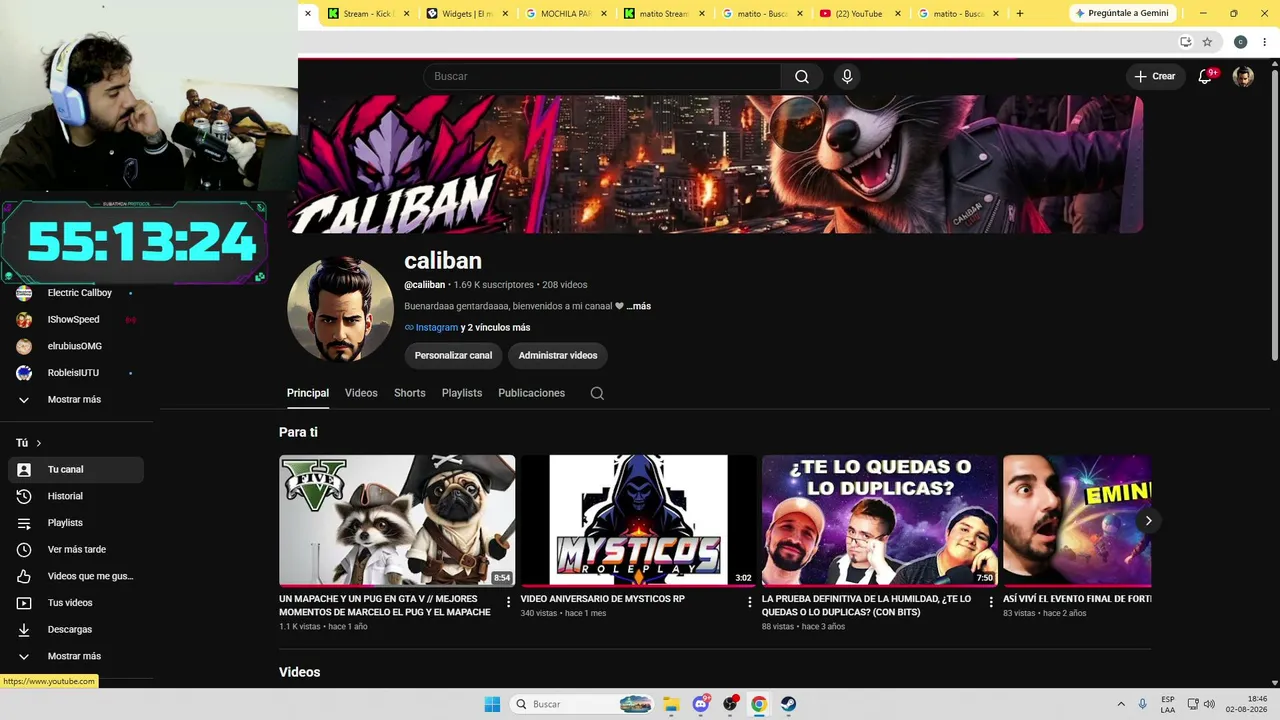The height and width of the screenshot is (720, 1280).
Task: Open the ESP LAA language indicator
Action: click(x=1168, y=704)
